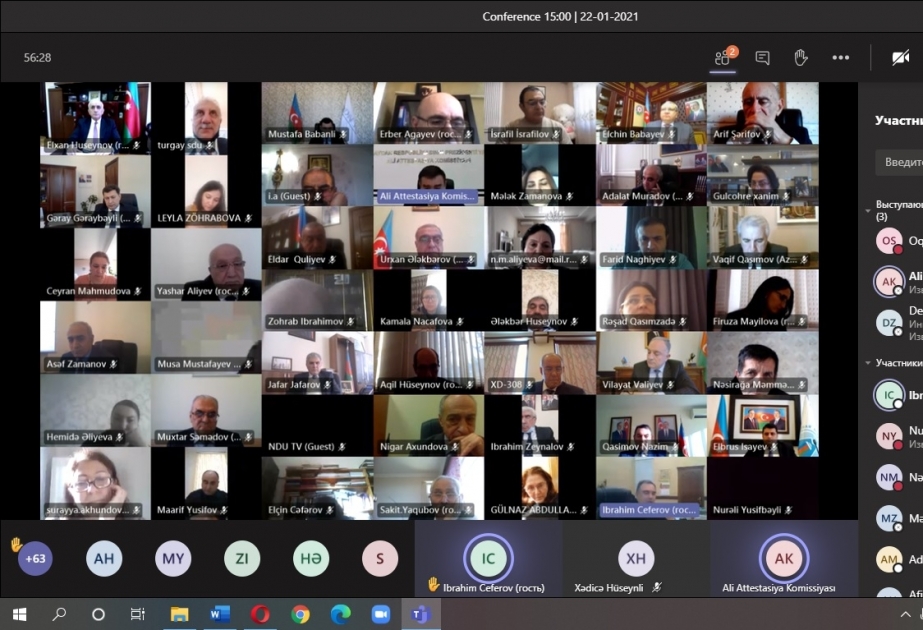The image size is (923, 630).
Task: Select surayya.akhundov video tile
Action: [x=95, y=483]
